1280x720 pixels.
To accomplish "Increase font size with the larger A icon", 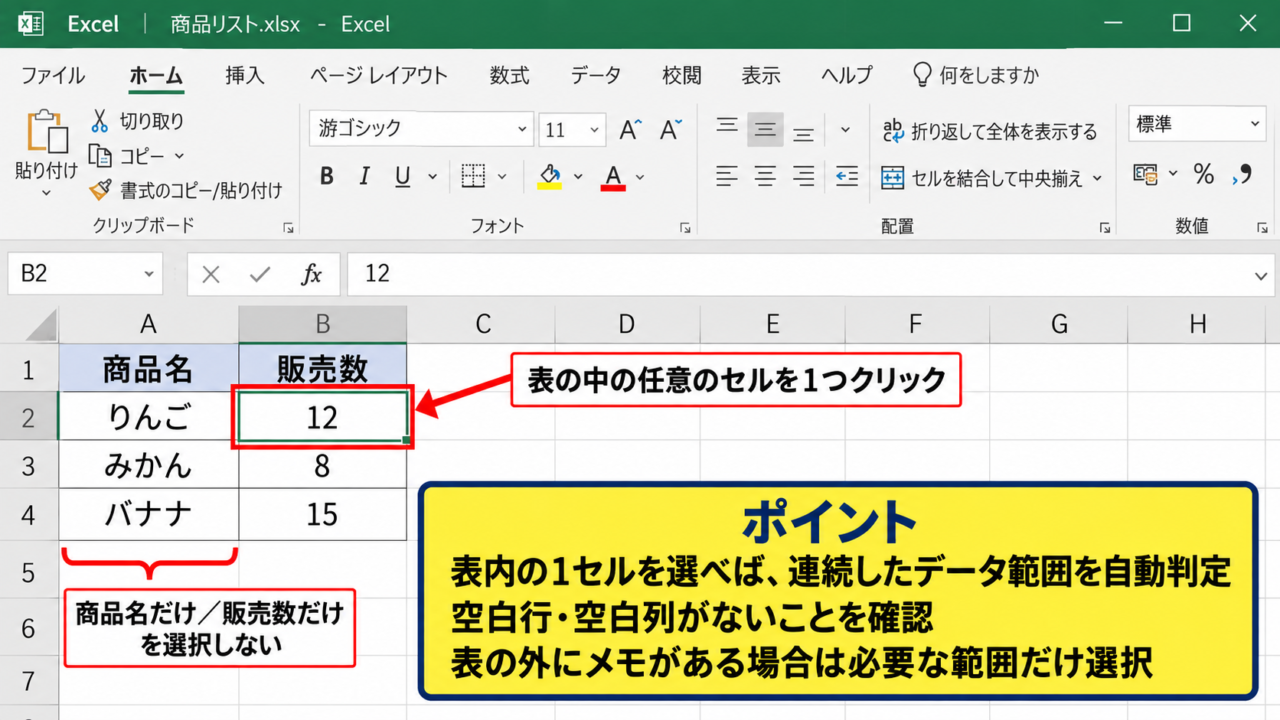I will pos(630,129).
